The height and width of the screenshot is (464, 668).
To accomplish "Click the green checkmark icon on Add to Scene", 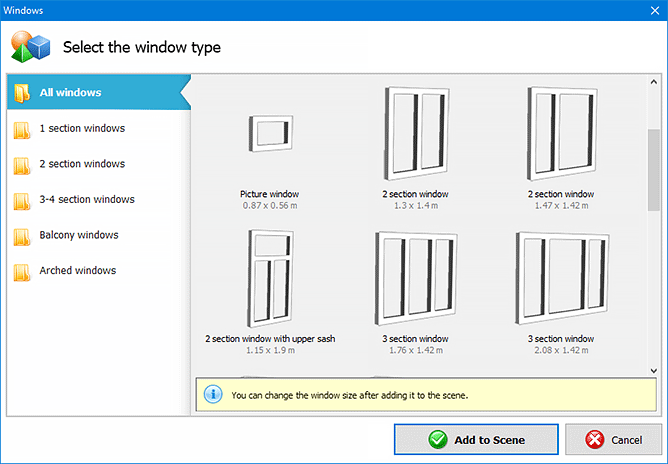I will 438,439.
